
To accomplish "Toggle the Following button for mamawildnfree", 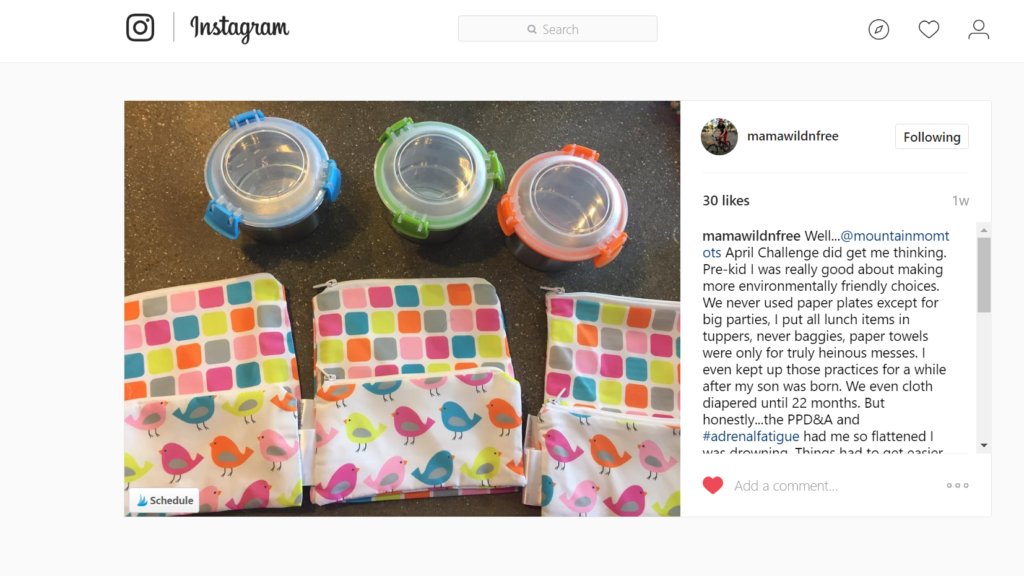I will [931, 136].
